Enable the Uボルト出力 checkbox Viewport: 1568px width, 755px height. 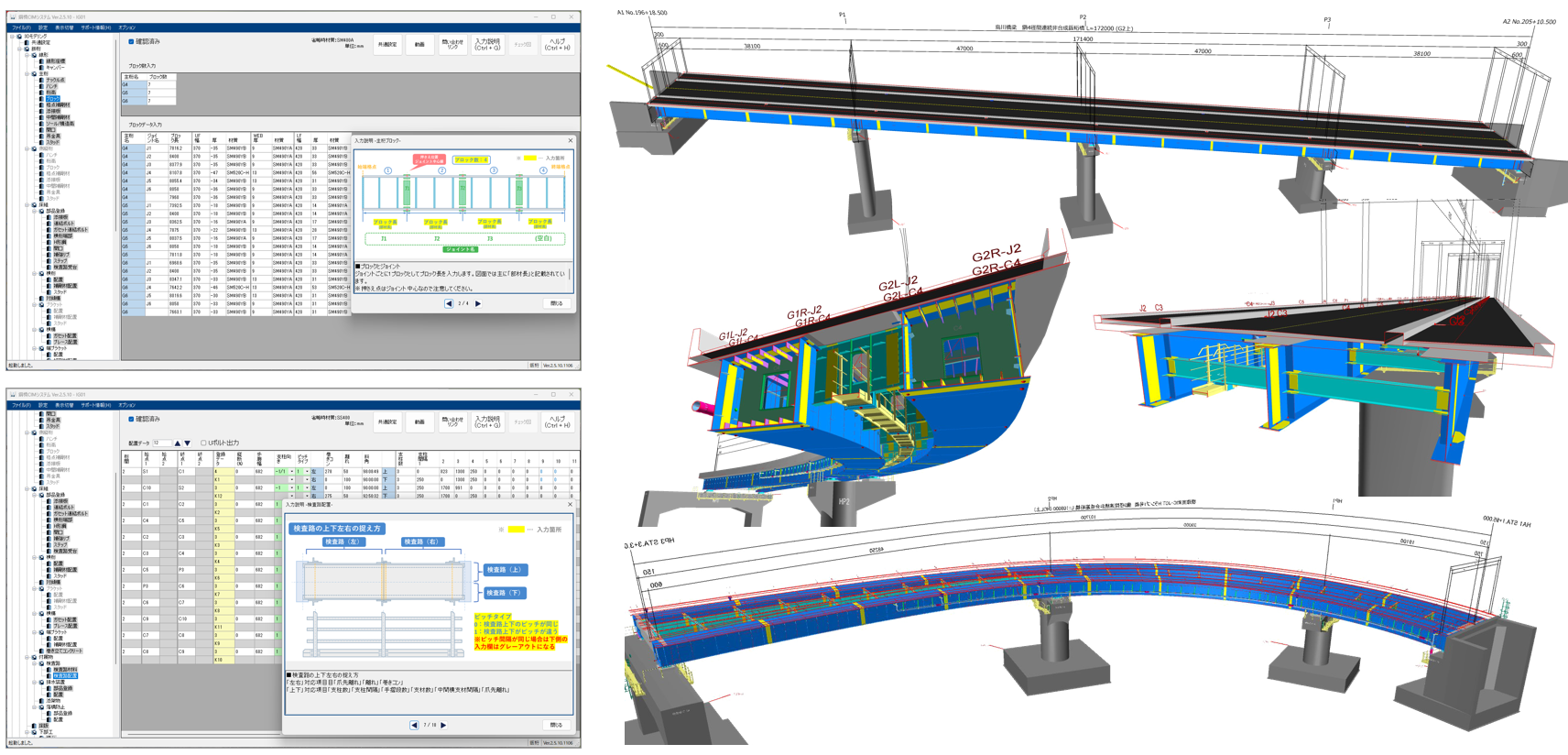coord(203,443)
